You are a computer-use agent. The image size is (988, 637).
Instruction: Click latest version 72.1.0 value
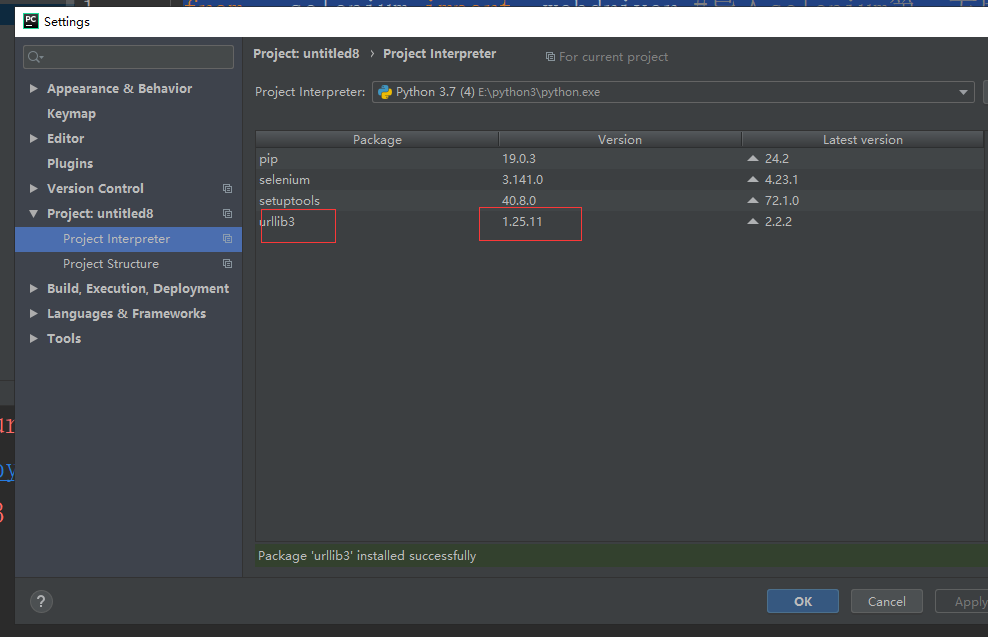(x=782, y=200)
